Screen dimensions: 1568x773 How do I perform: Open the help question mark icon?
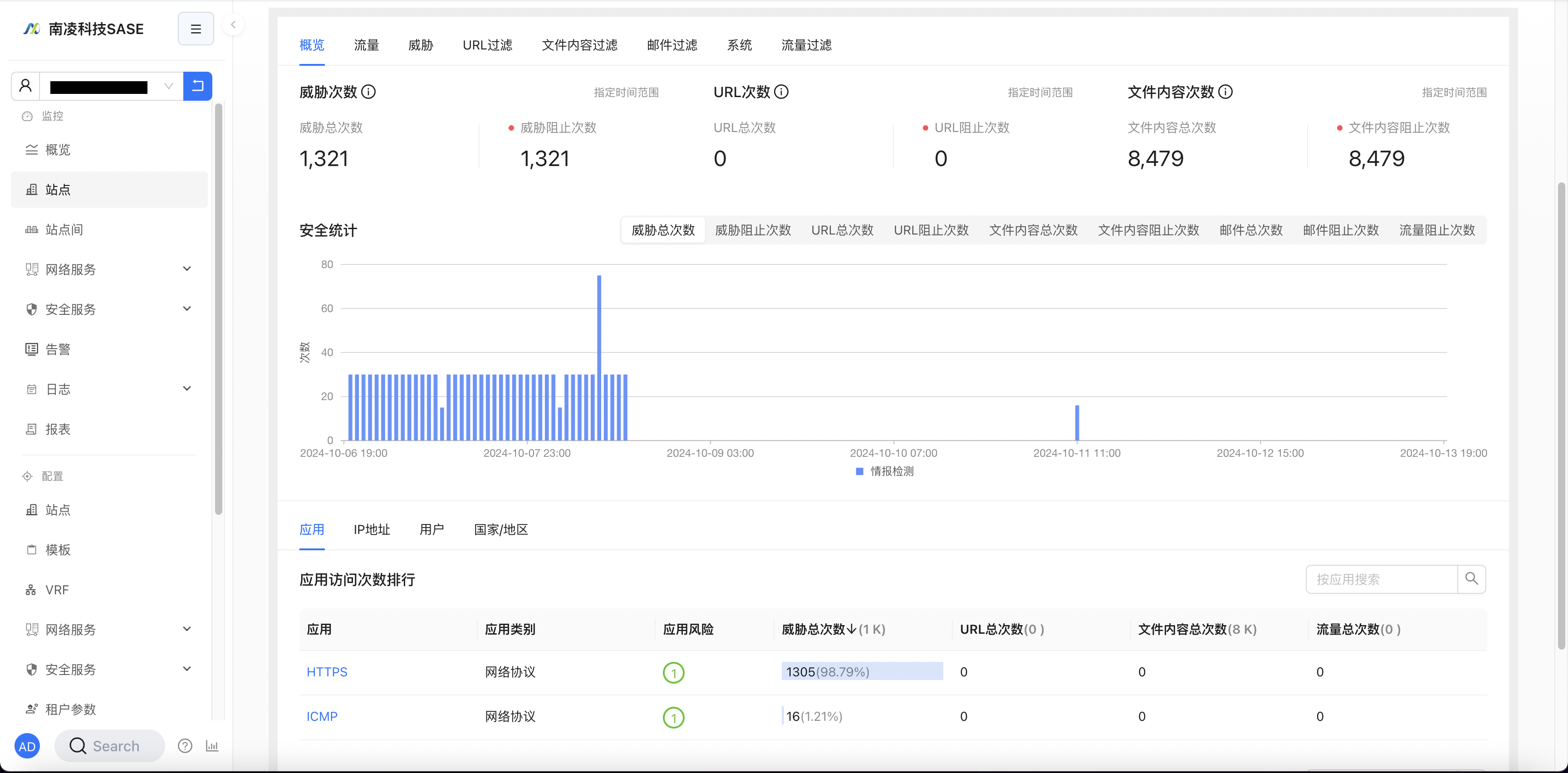(185, 746)
